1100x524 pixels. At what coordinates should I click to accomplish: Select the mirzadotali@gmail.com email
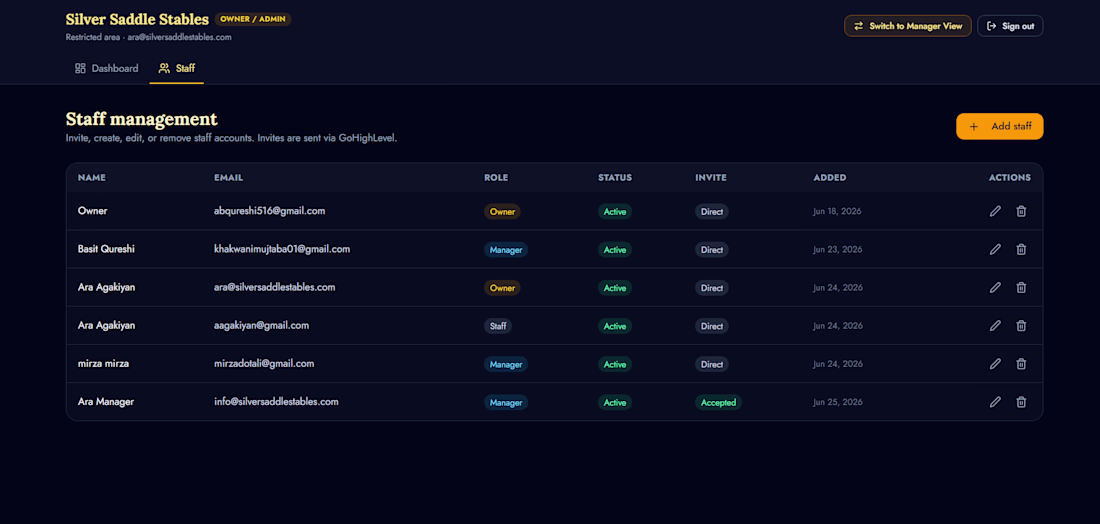[x=264, y=363]
